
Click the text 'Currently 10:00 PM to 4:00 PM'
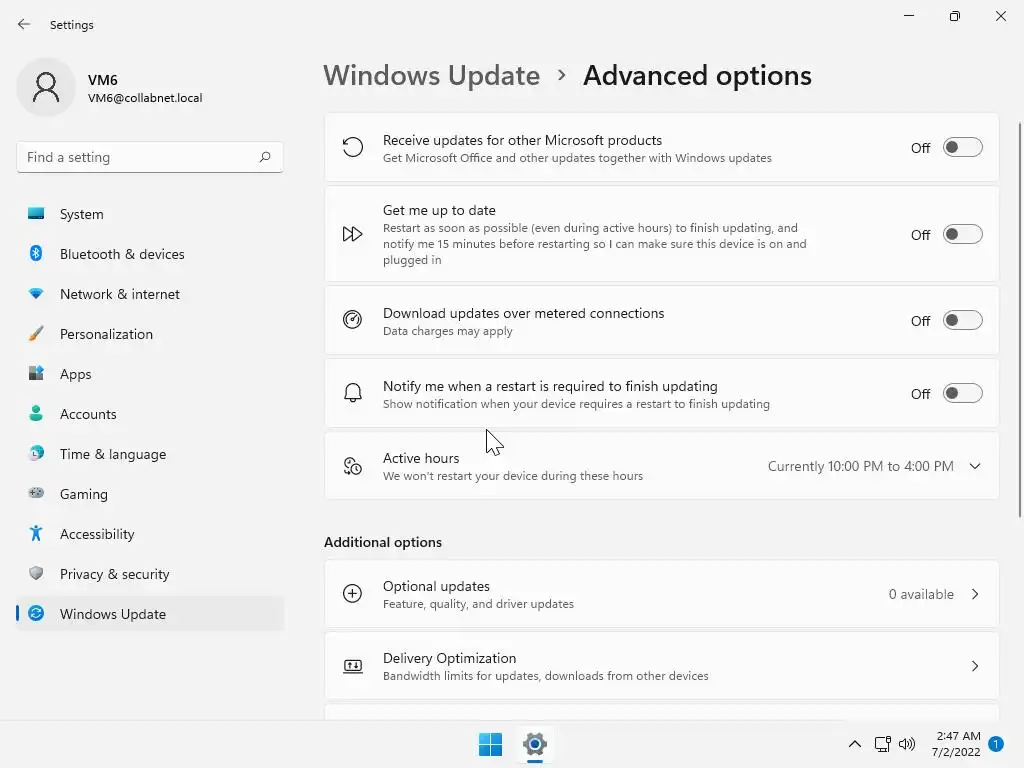click(x=860, y=466)
